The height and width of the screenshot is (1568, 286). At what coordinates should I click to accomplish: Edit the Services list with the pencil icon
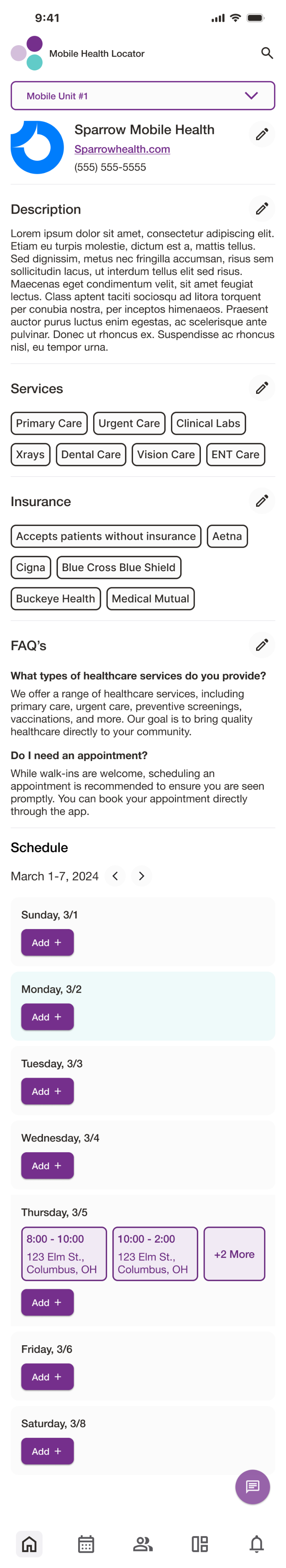(x=262, y=388)
